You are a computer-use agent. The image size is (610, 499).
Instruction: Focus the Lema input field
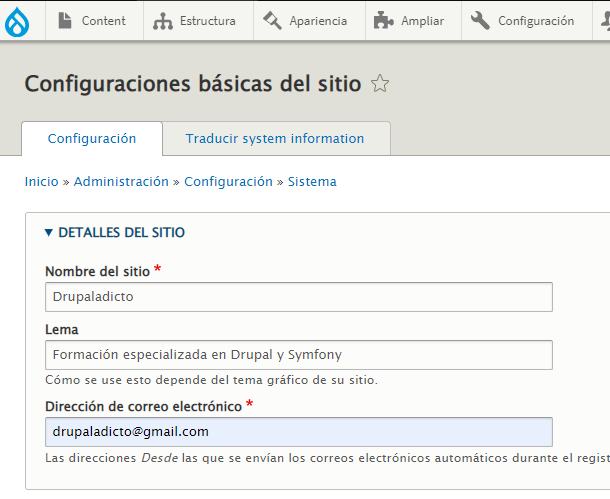coord(299,355)
